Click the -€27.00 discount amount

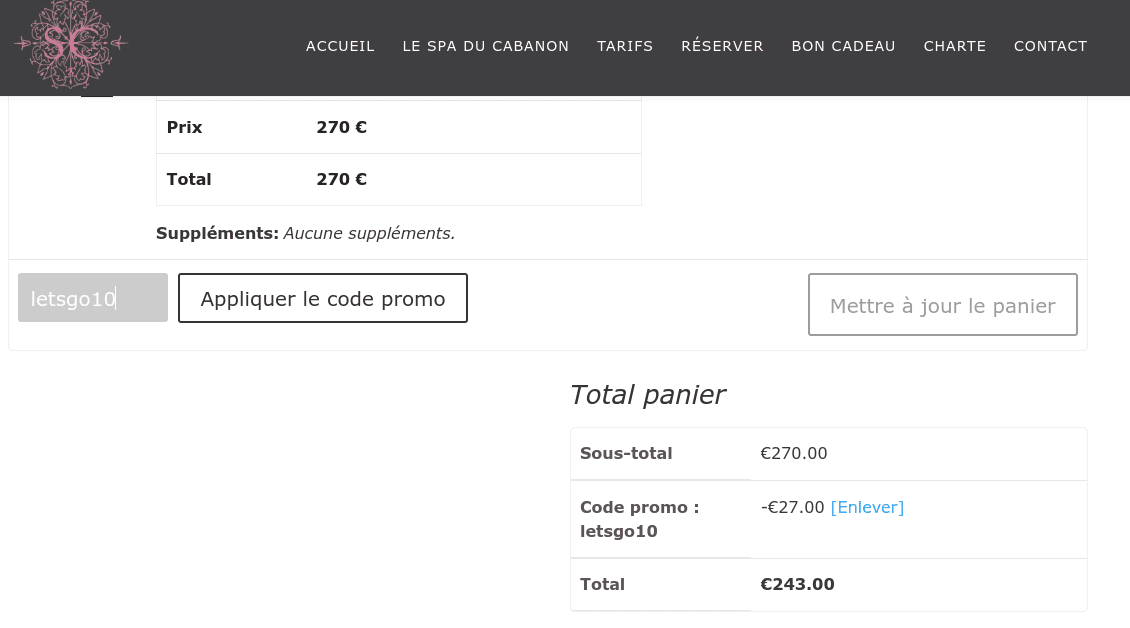tap(792, 508)
